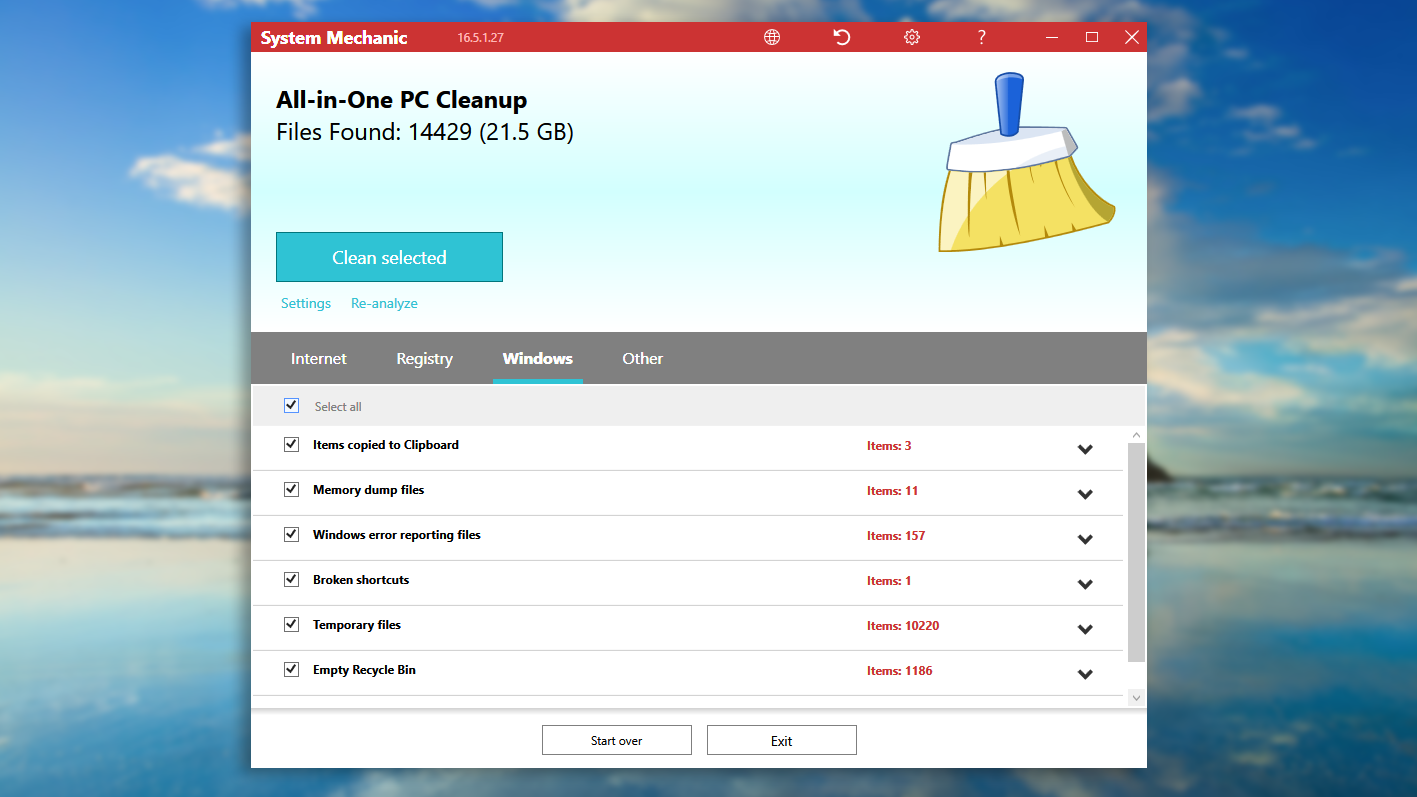Expand Memory dump files details
1417x797 pixels.
1085,495
